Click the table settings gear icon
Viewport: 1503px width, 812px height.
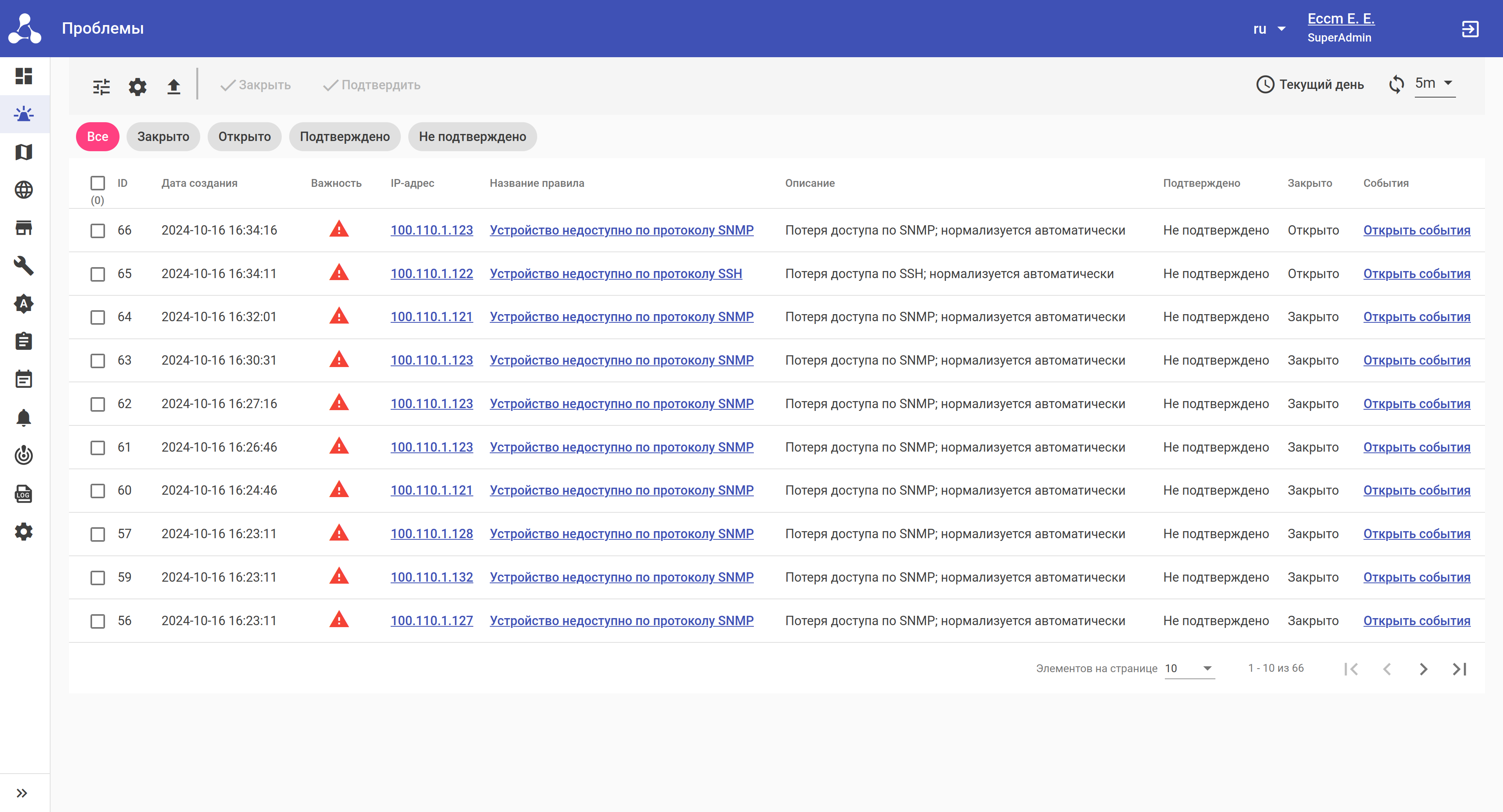pos(138,87)
